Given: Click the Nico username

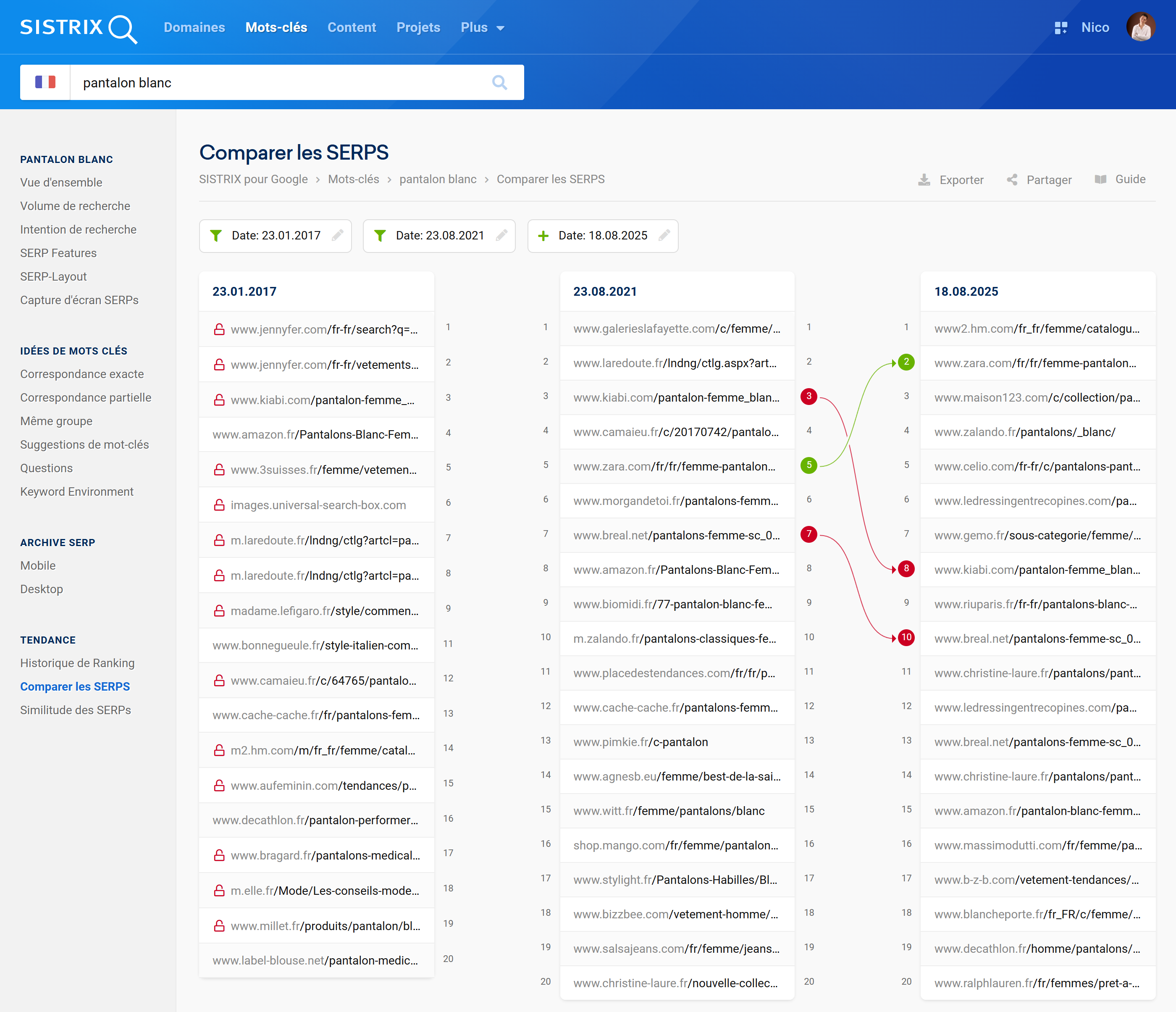Looking at the screenshot, I should [1095, 27].
